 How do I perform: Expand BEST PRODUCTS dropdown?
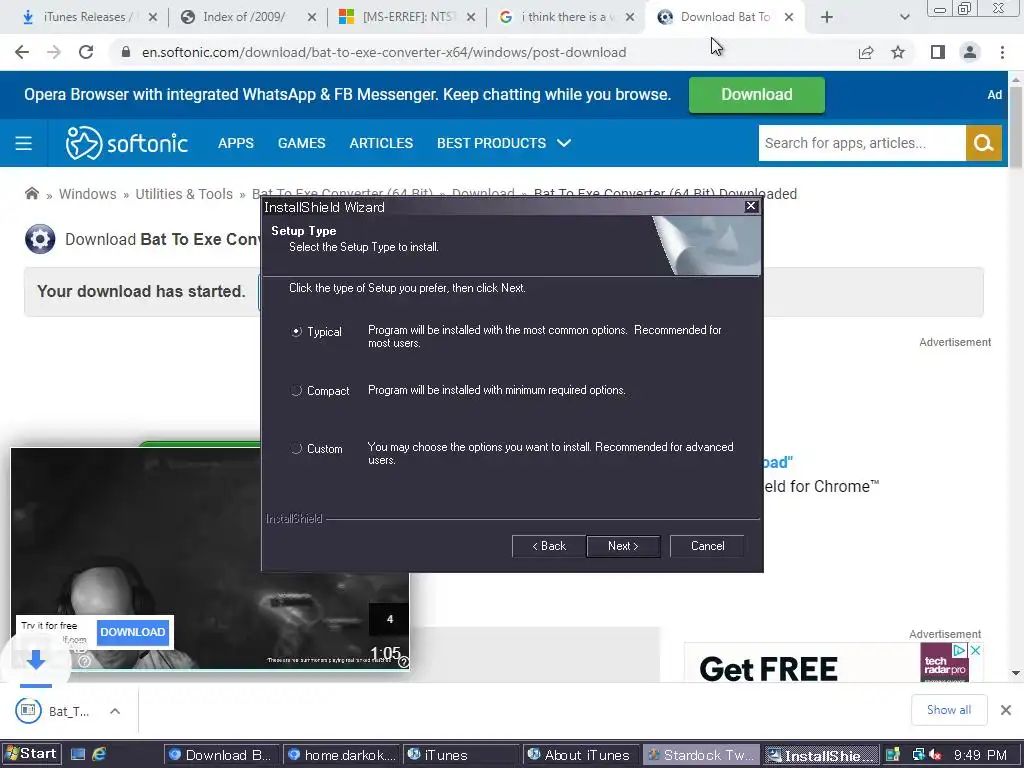[x=504, y=143]
